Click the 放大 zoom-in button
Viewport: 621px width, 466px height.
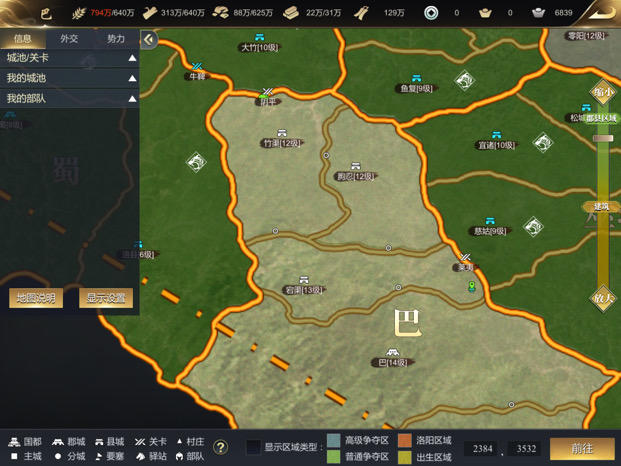(603, 298)
